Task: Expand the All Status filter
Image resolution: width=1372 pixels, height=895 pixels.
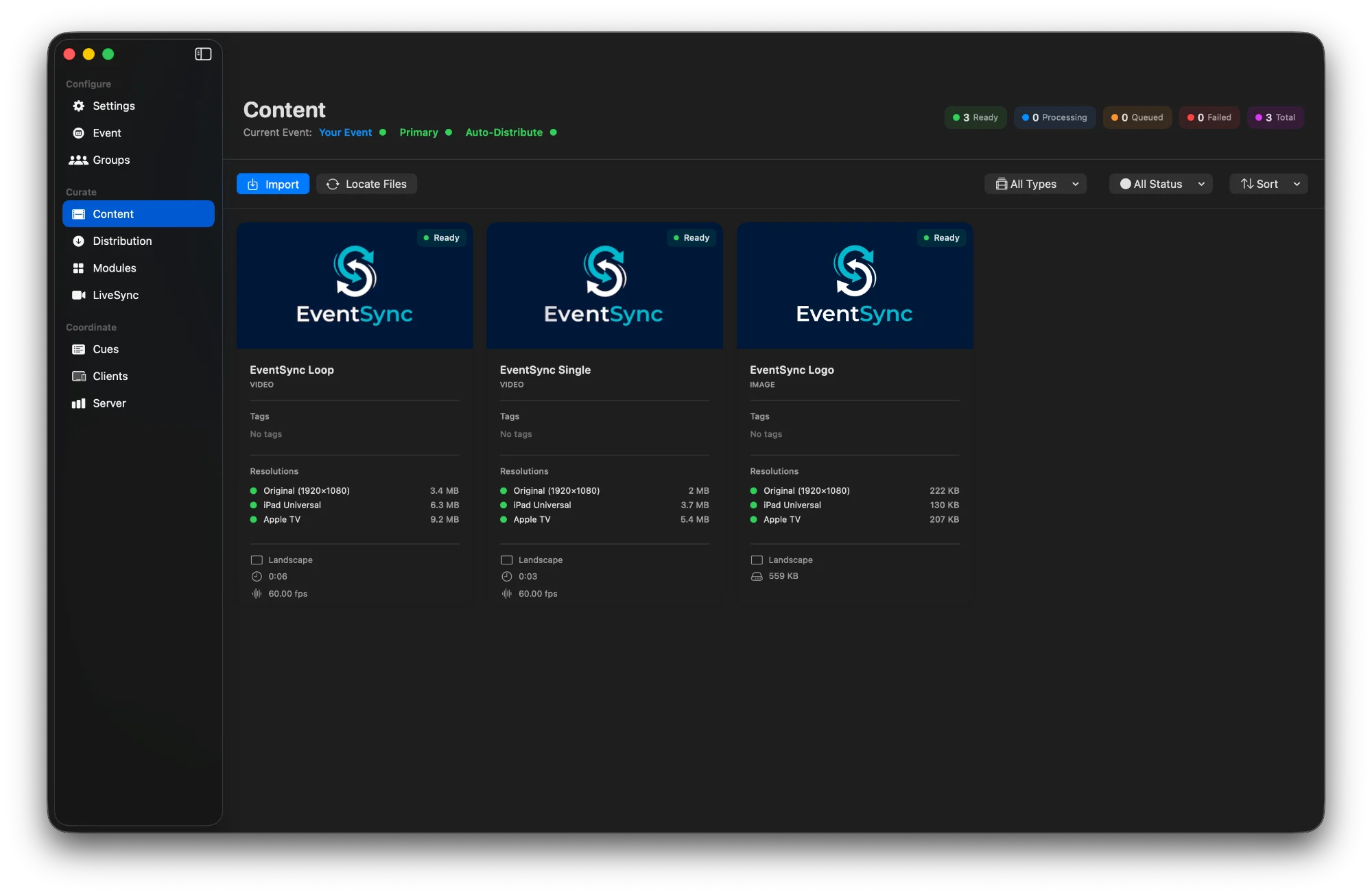Action: tap(1160, 184)
